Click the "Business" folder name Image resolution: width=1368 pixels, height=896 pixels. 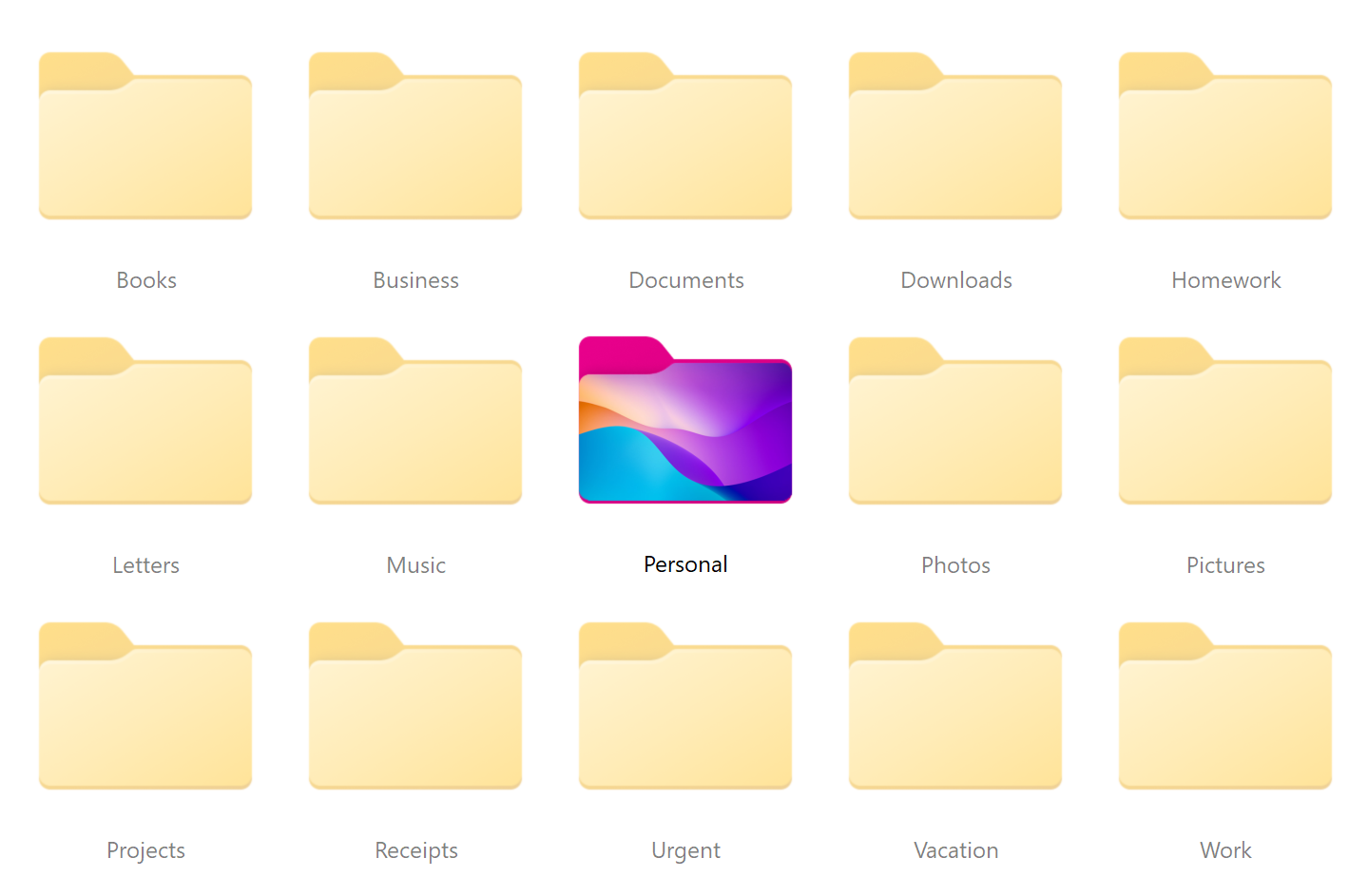pyautogui.click(x=415, y=280)
